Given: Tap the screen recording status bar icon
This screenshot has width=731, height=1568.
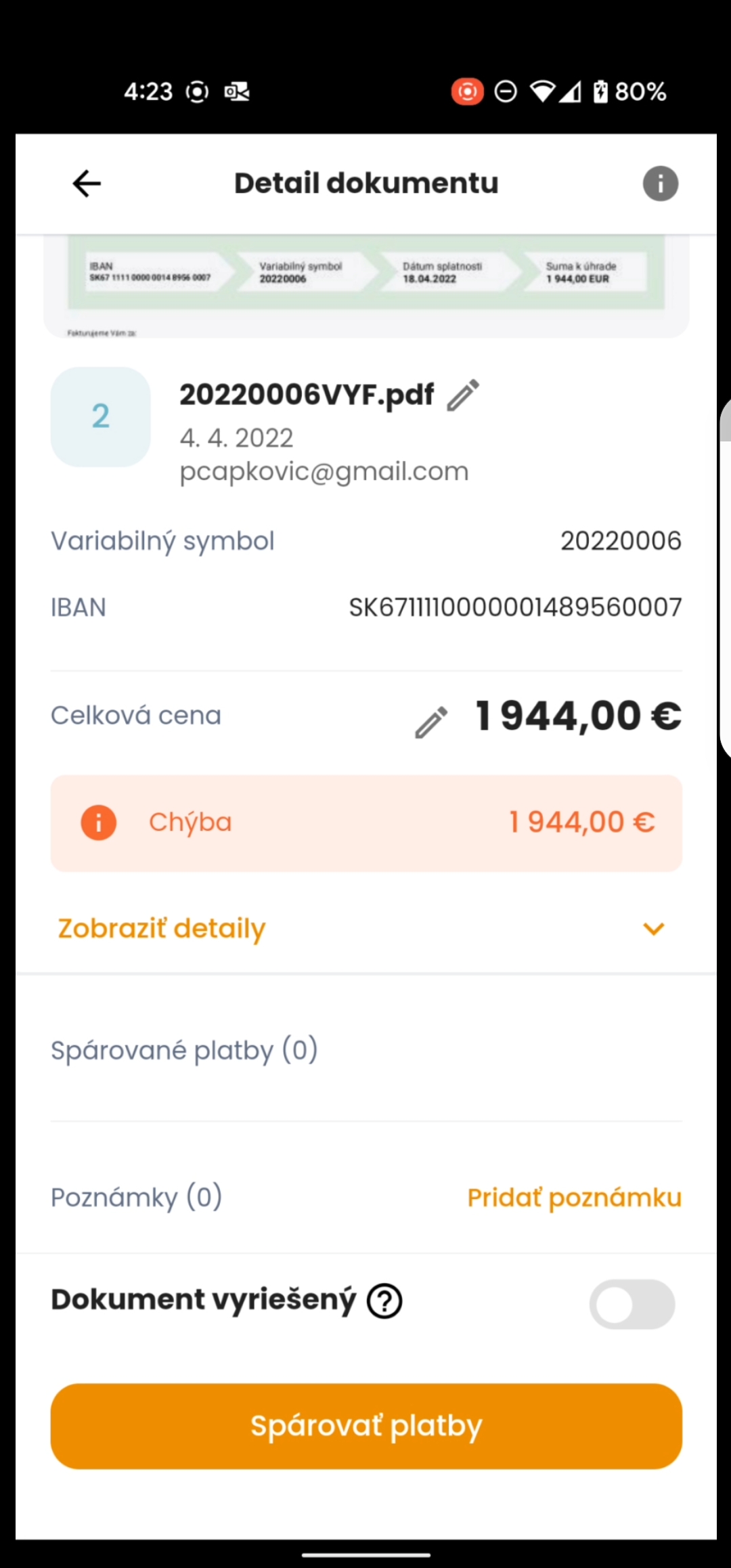Looking at the screenshot, I should click(x=467, y=91).
